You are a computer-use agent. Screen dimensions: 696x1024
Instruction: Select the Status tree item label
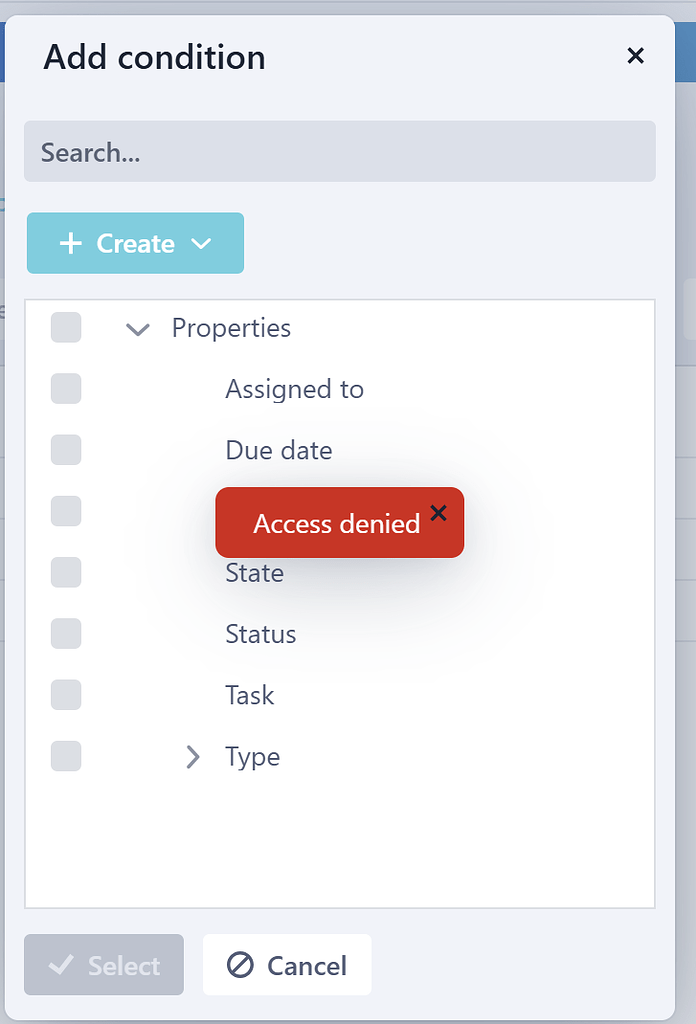click(x=260, y=633)
